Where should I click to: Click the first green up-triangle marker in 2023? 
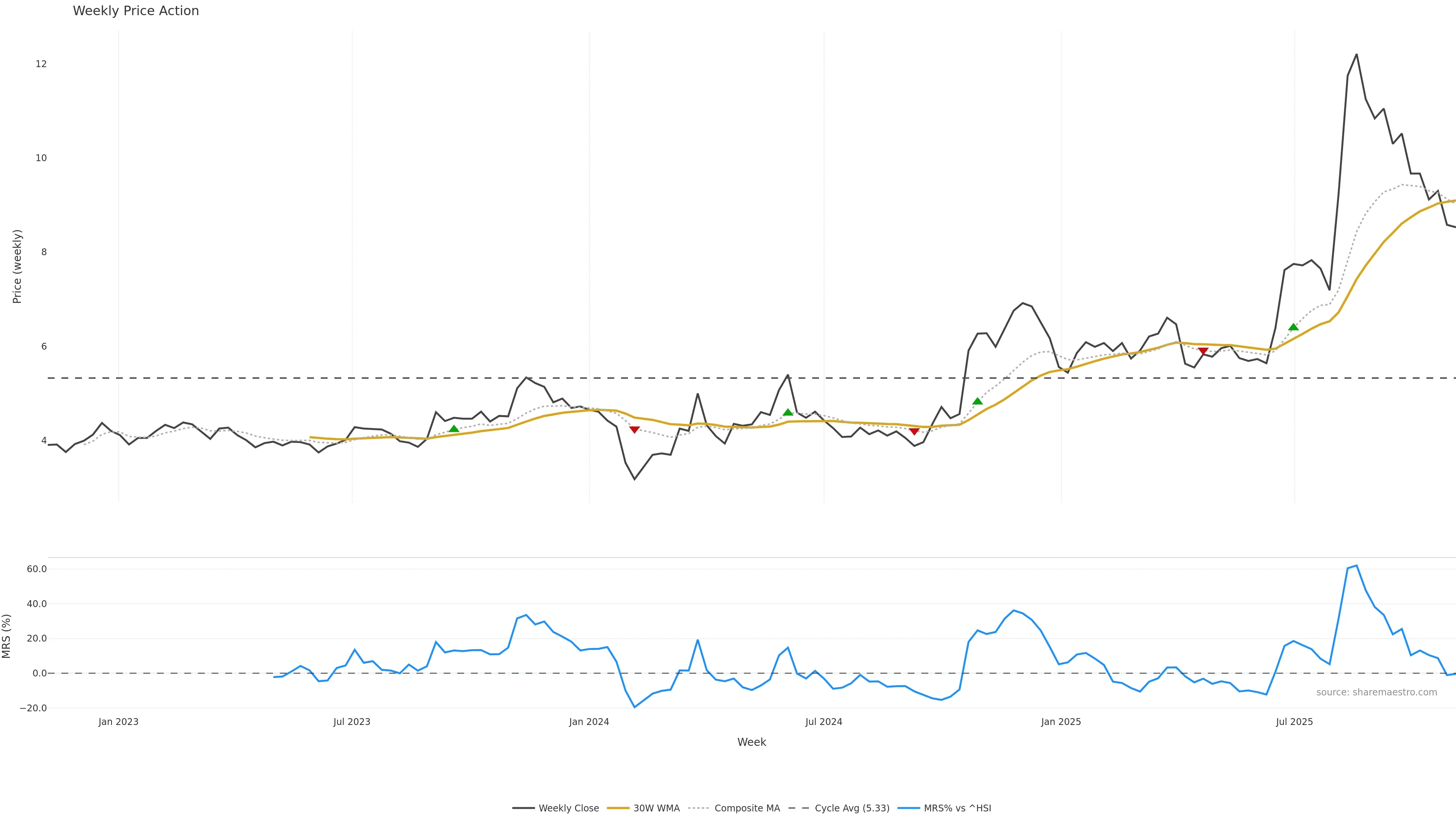coord(453,429)
